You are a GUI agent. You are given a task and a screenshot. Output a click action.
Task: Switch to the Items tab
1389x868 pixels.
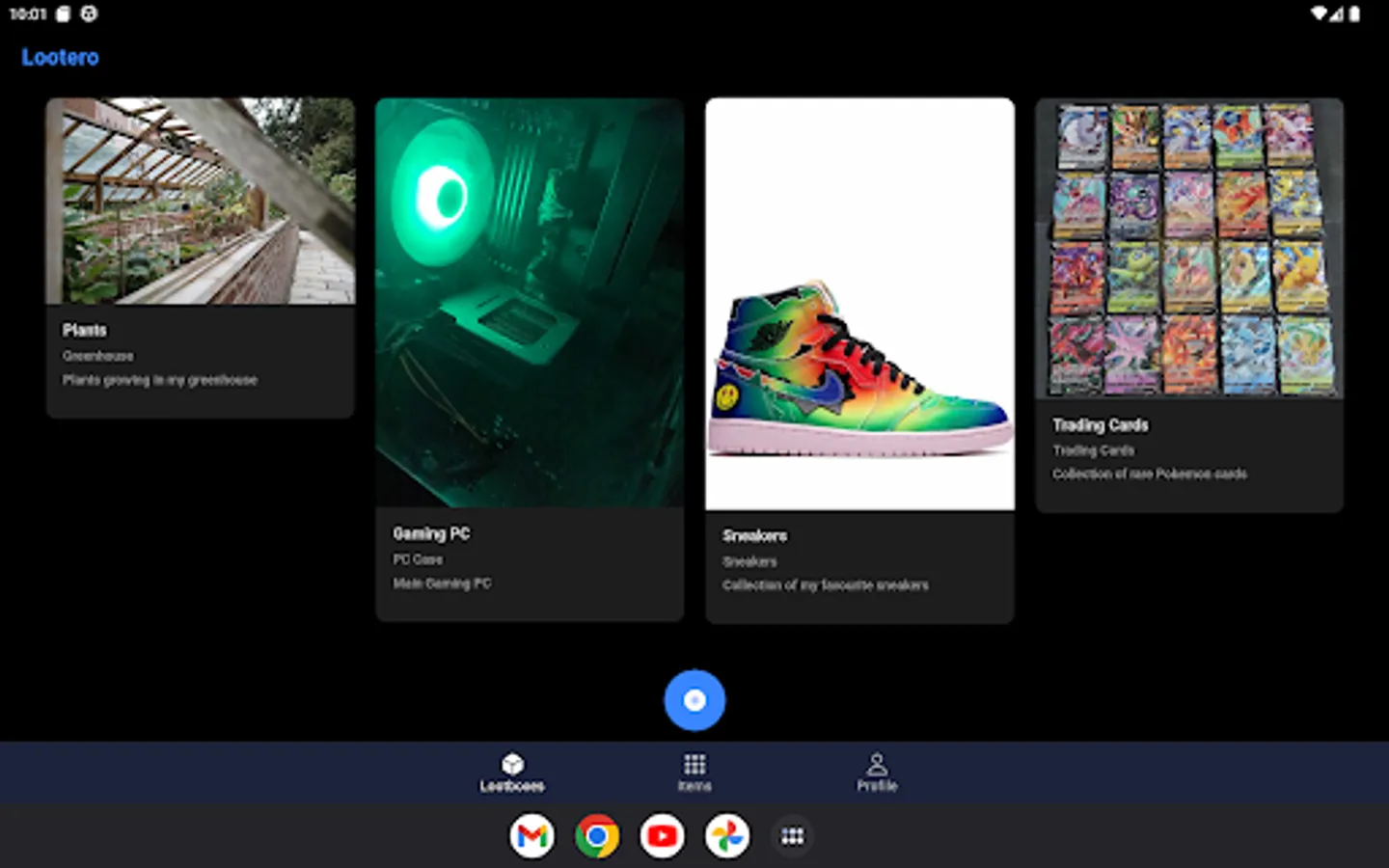coord(694,773)
